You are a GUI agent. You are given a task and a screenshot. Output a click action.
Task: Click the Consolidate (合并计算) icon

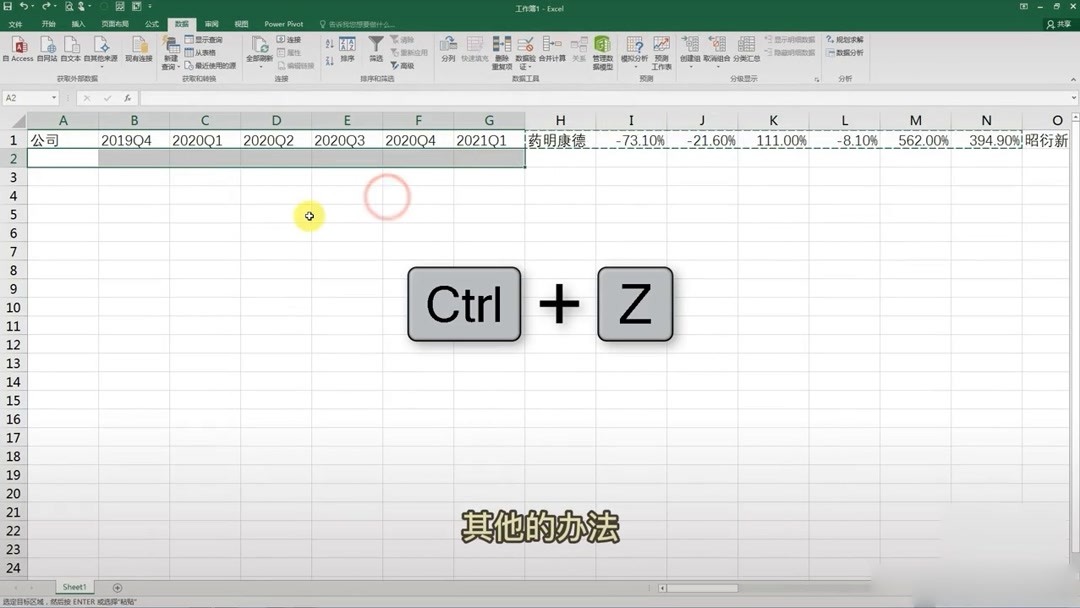(x=551, y=50)
